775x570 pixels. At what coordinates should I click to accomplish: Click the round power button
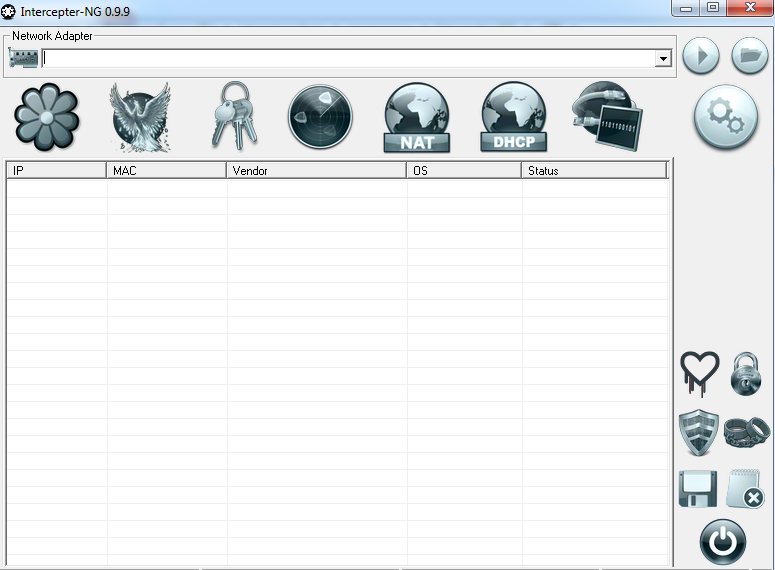click(723, 542)
